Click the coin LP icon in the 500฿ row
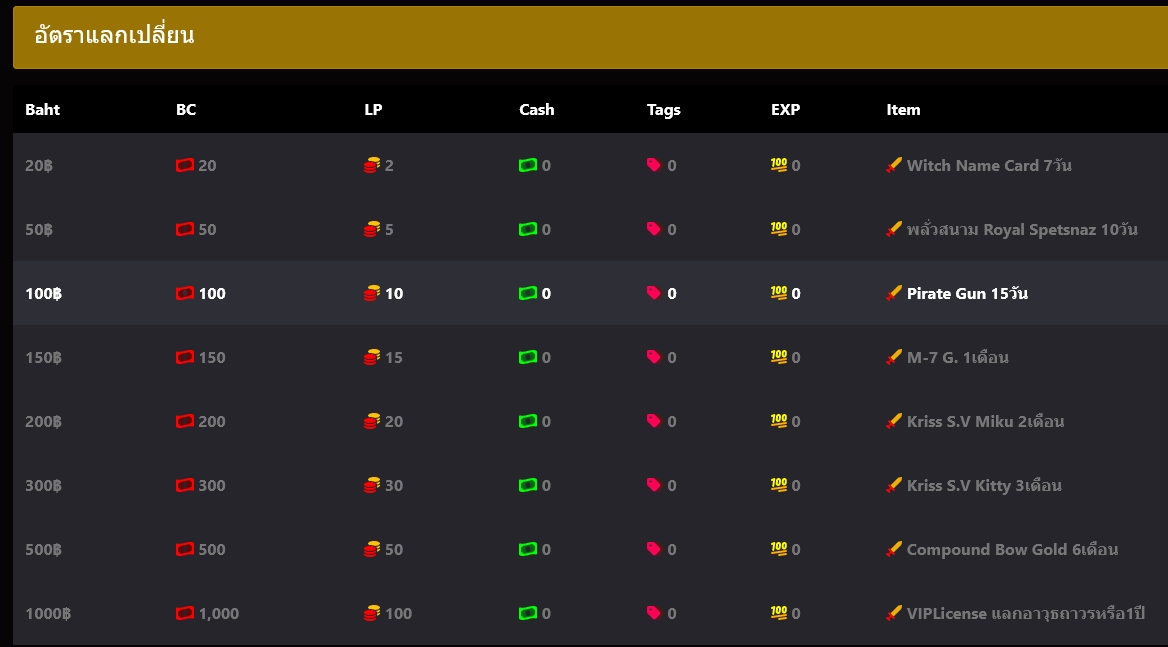Viewport: 1168px width, 647px height. (x=372, y=549)
